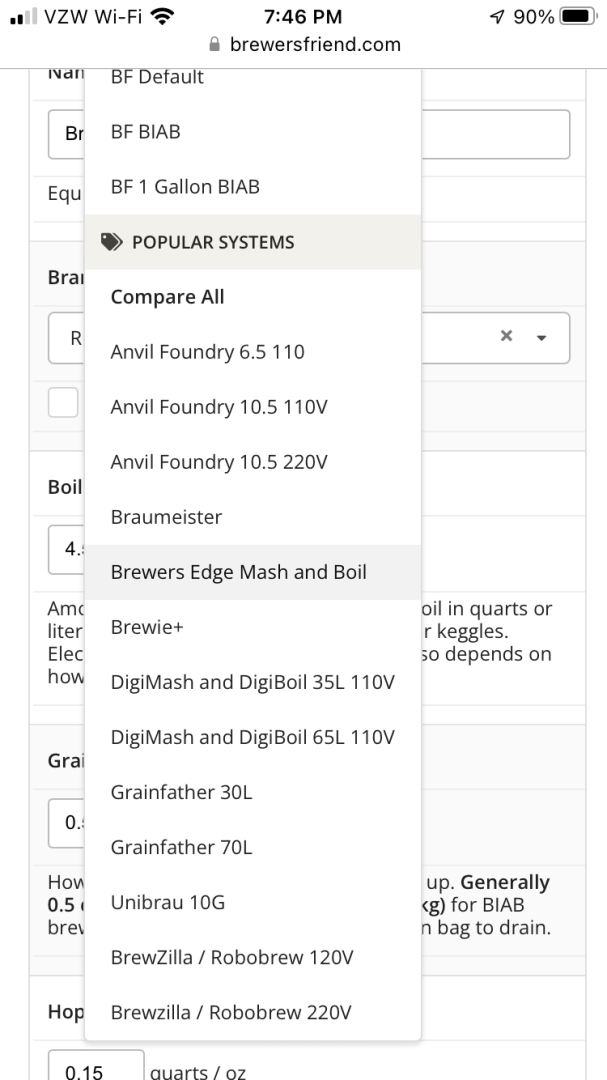Clear the selection with the x icon

[x=507, y=337]
